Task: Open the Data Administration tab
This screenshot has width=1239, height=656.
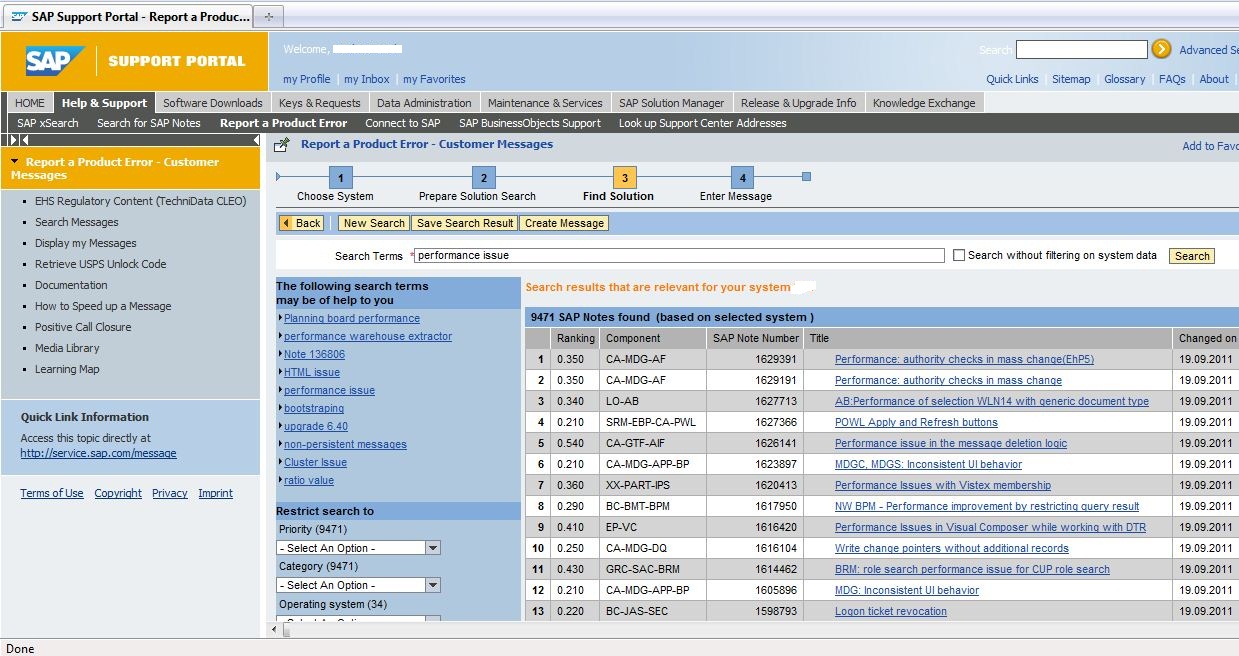Action: coord(424,103)
